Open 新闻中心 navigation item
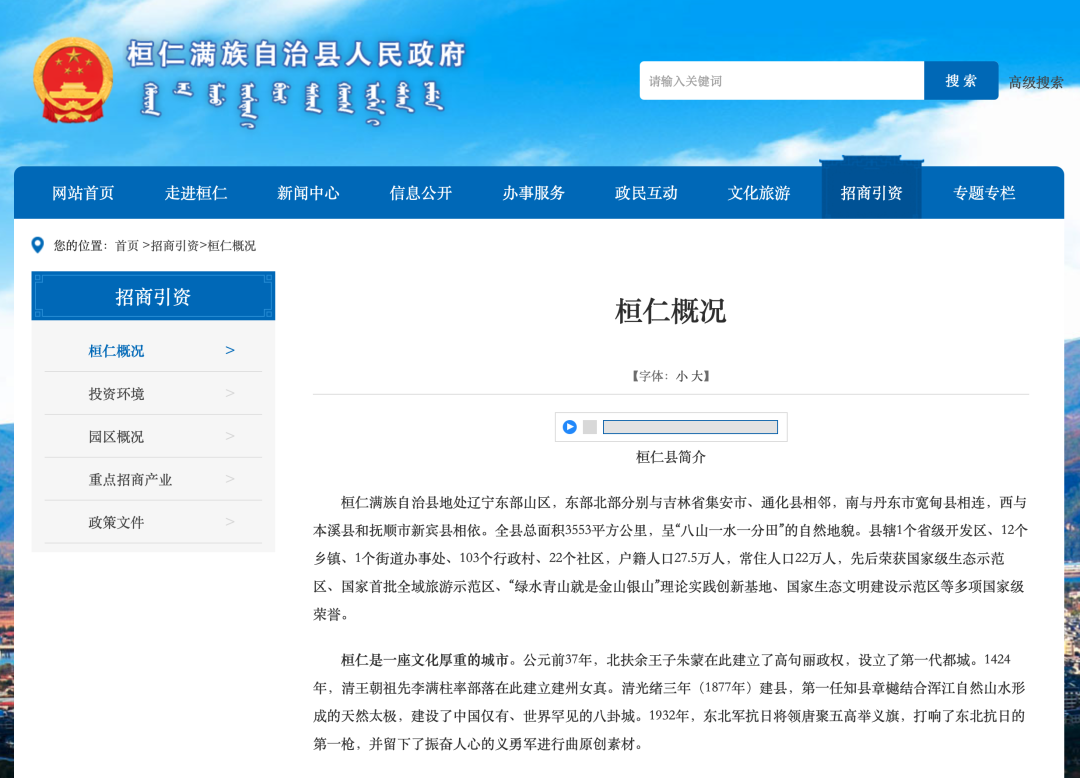1080x778 pixels. click(x=309, y=193)
